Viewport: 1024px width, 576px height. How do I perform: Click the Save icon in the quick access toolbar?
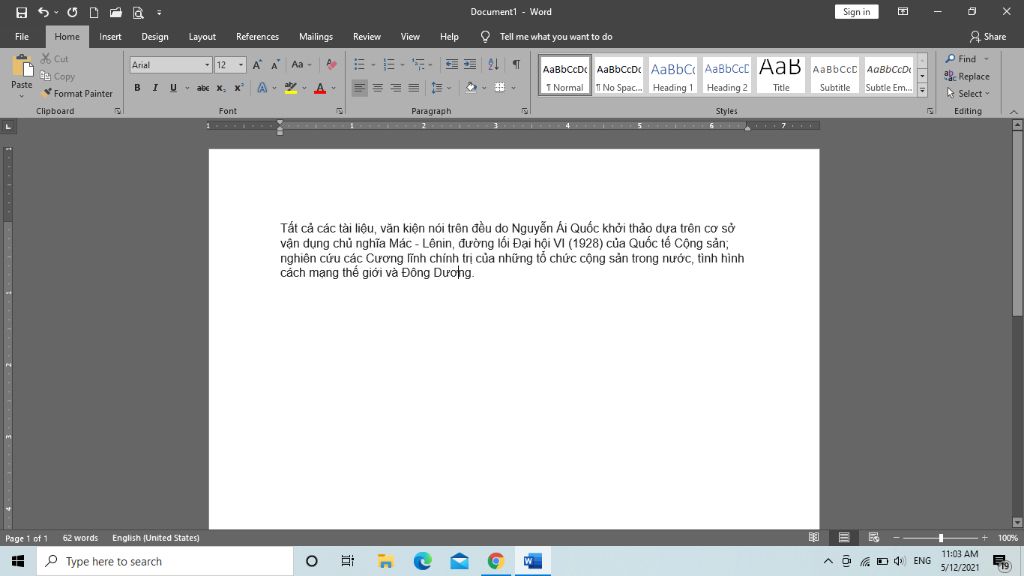(x=22, y=12)
